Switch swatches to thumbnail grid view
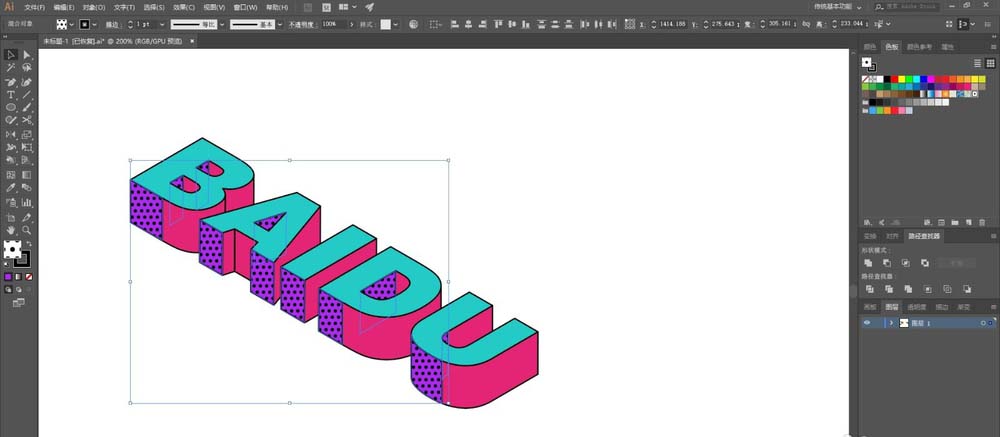 990,63
